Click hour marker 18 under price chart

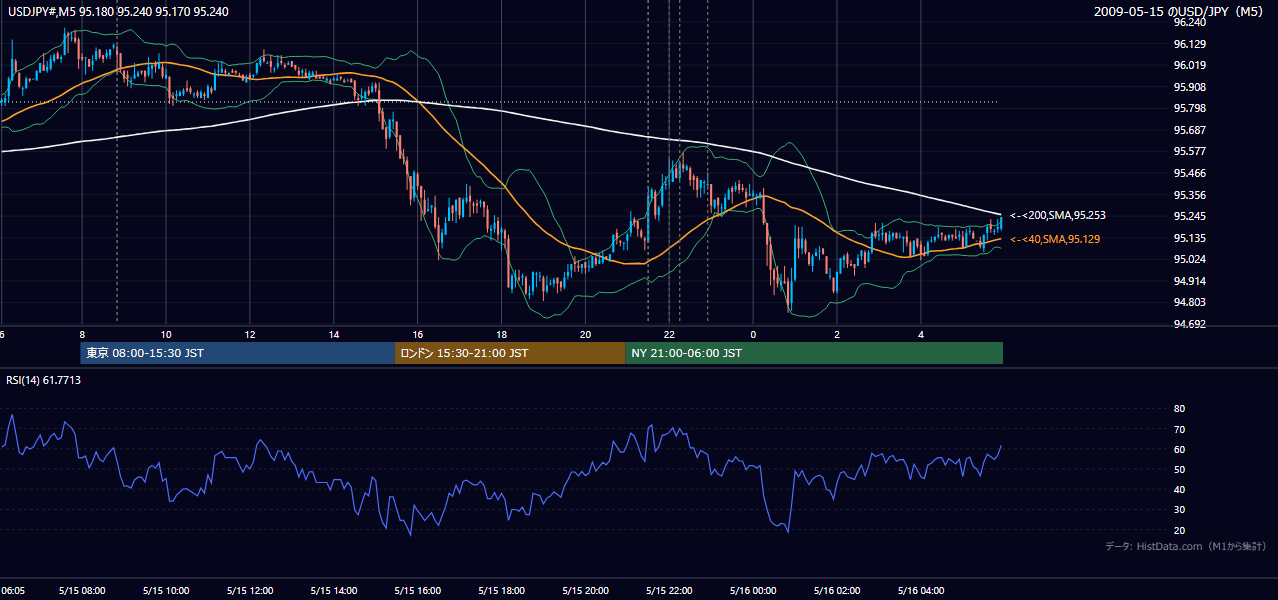502,334
